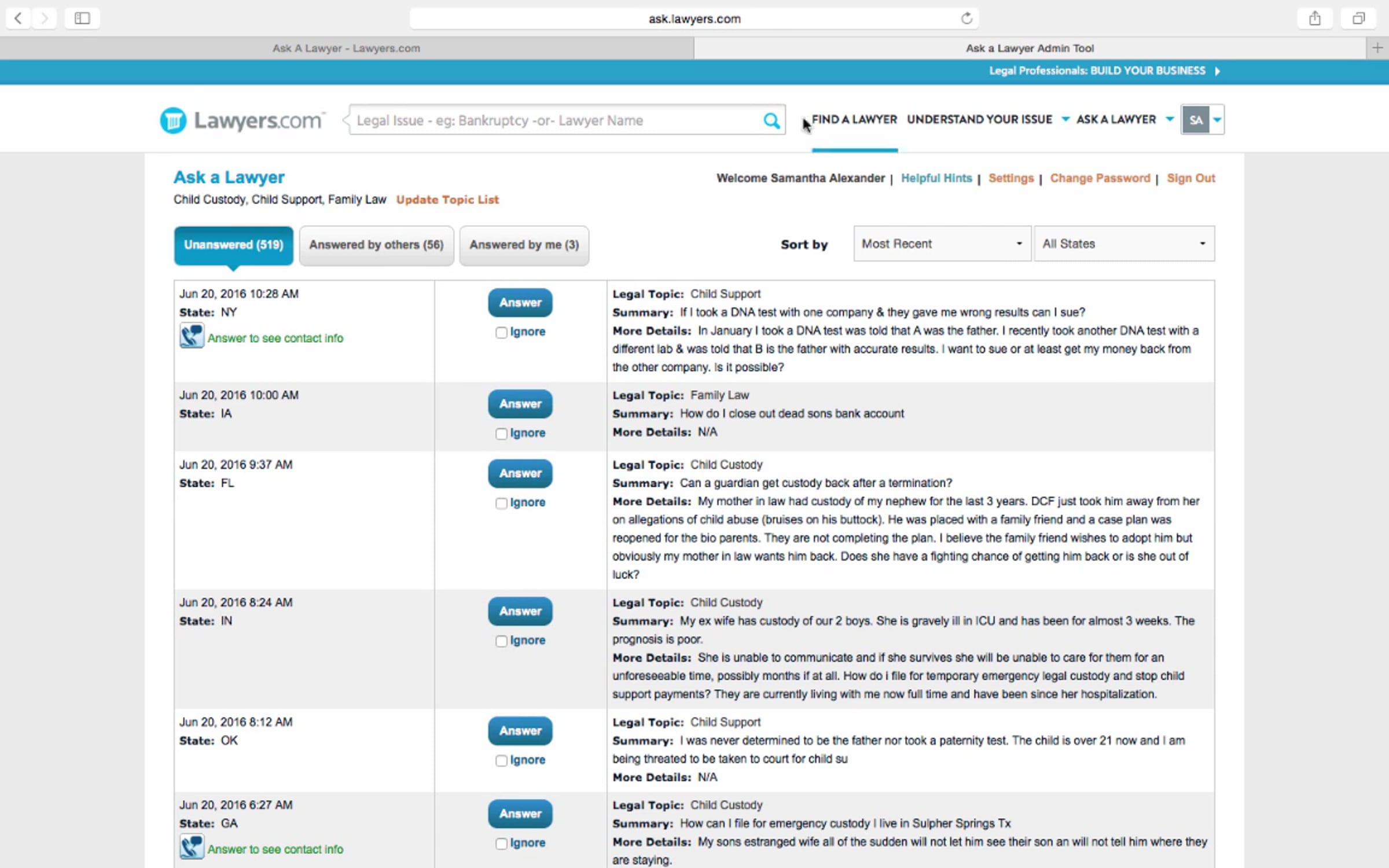1389x868 pixels.
Task: Click the Lawyers.com logo
Action: click(242, 120)
